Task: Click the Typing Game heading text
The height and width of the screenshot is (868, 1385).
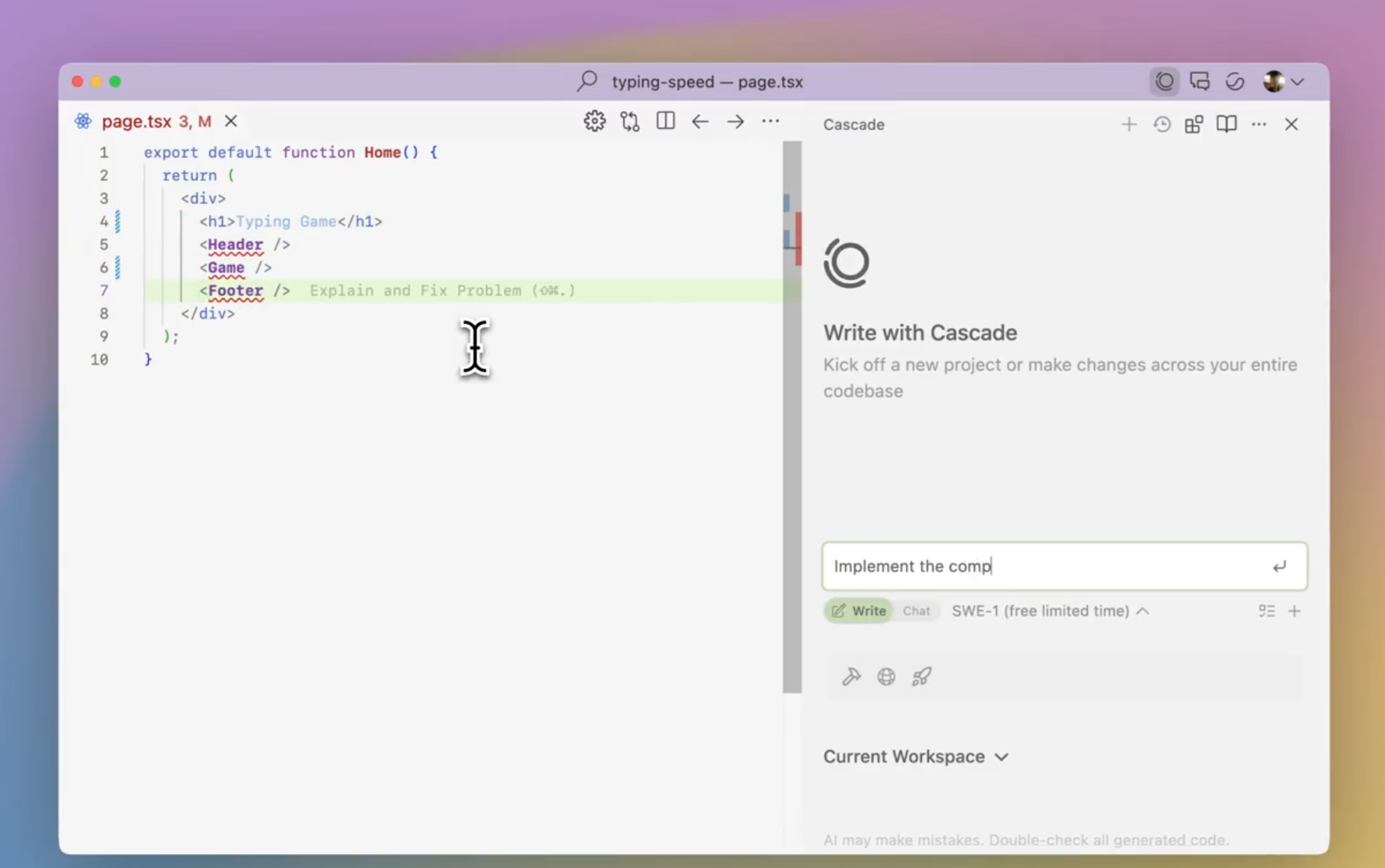Action: [286, 222]
